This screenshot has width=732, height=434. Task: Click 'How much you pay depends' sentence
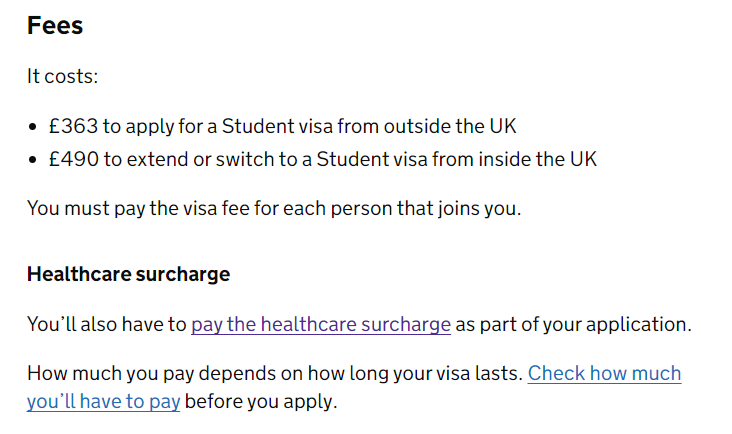tap(275, 373)
